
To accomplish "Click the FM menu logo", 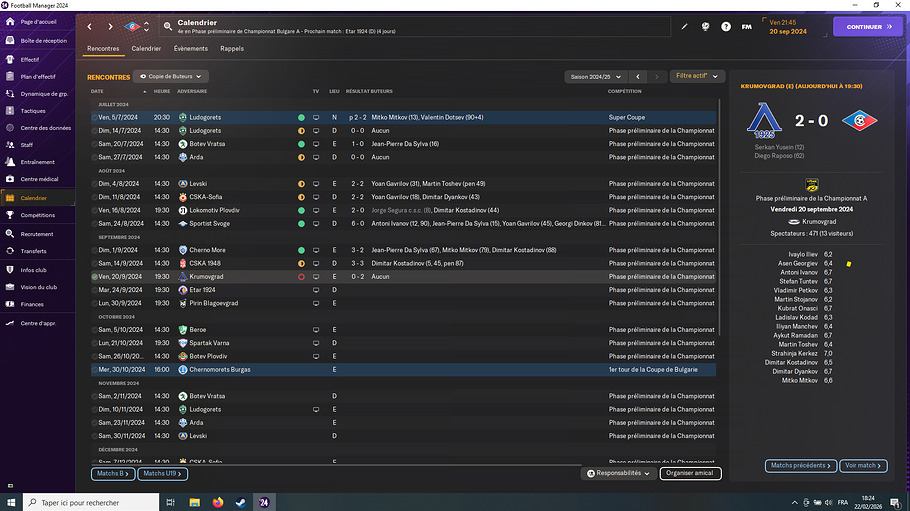I will tap(746, 26).
